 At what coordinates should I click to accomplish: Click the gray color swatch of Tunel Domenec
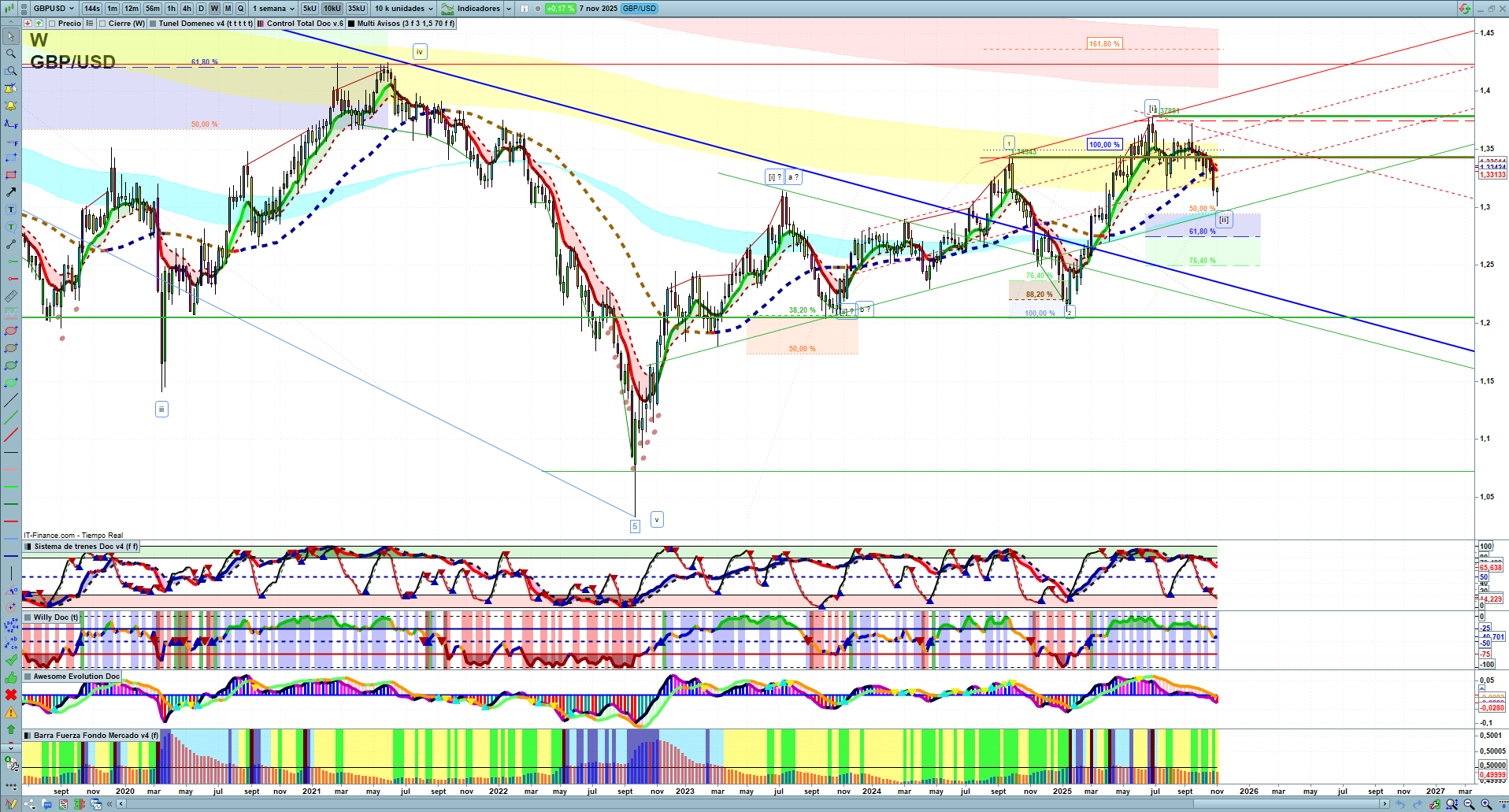tap(153, 24)
